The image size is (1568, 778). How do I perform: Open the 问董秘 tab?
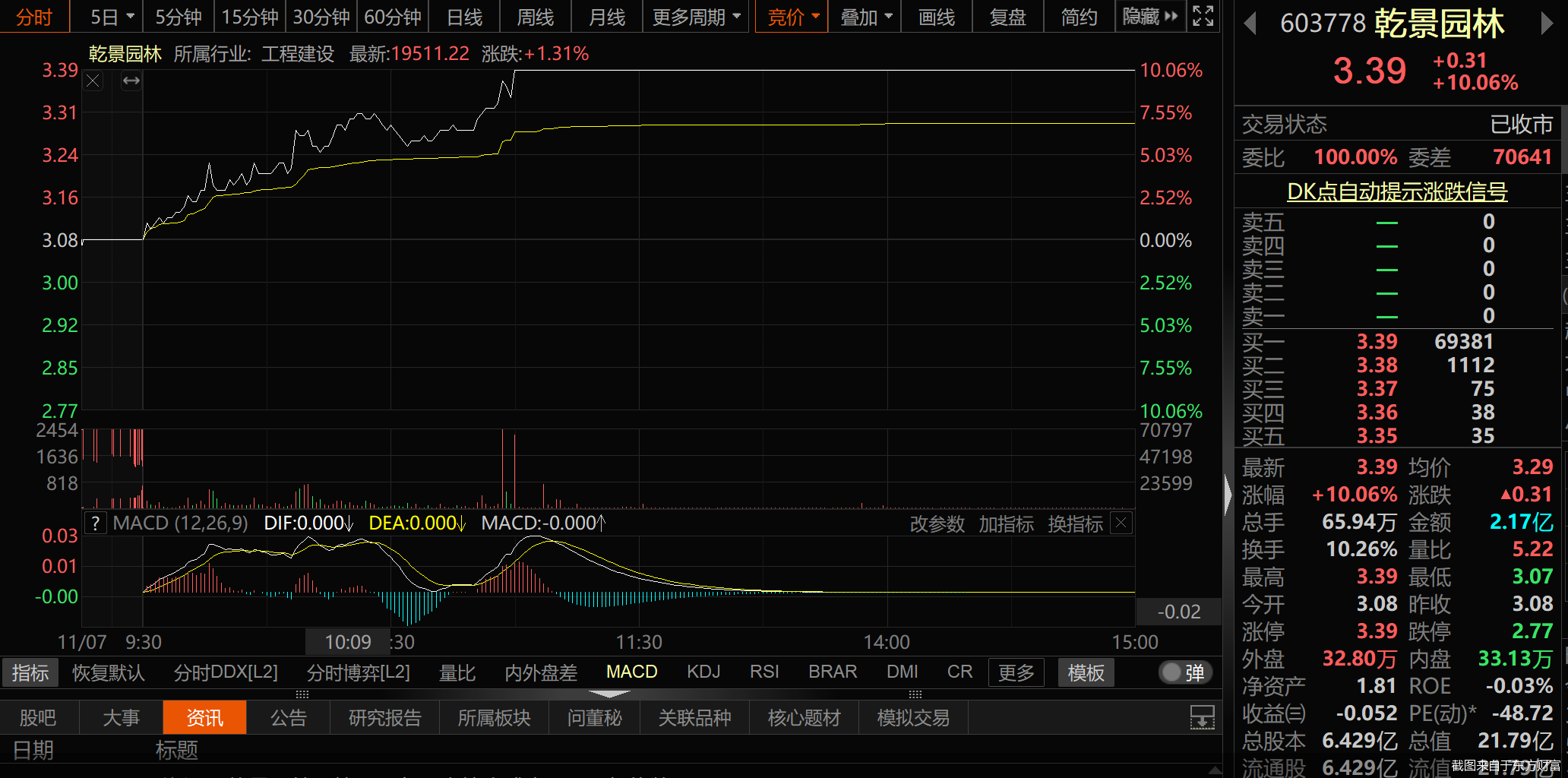(x=595, y=717)
